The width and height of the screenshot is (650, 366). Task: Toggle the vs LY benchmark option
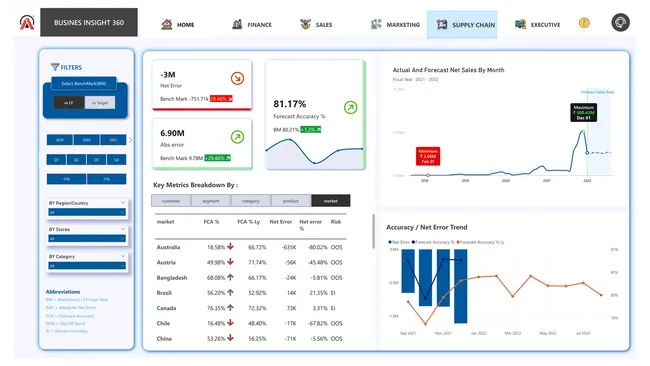(69, 102)
